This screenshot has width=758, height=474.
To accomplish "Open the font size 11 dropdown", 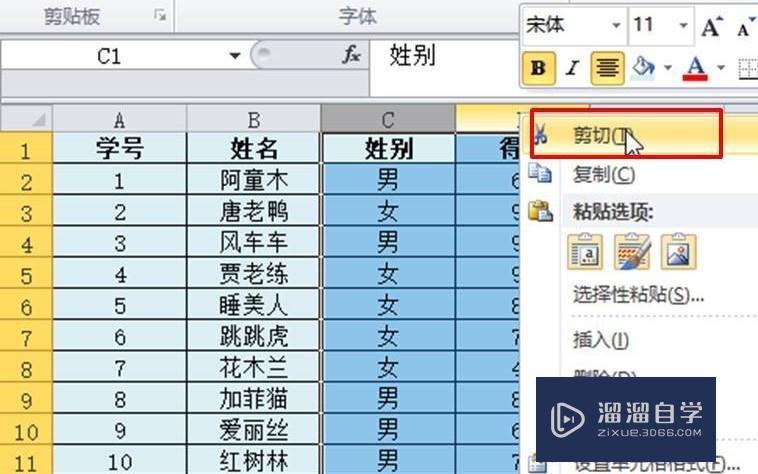I will click(684, 26).
